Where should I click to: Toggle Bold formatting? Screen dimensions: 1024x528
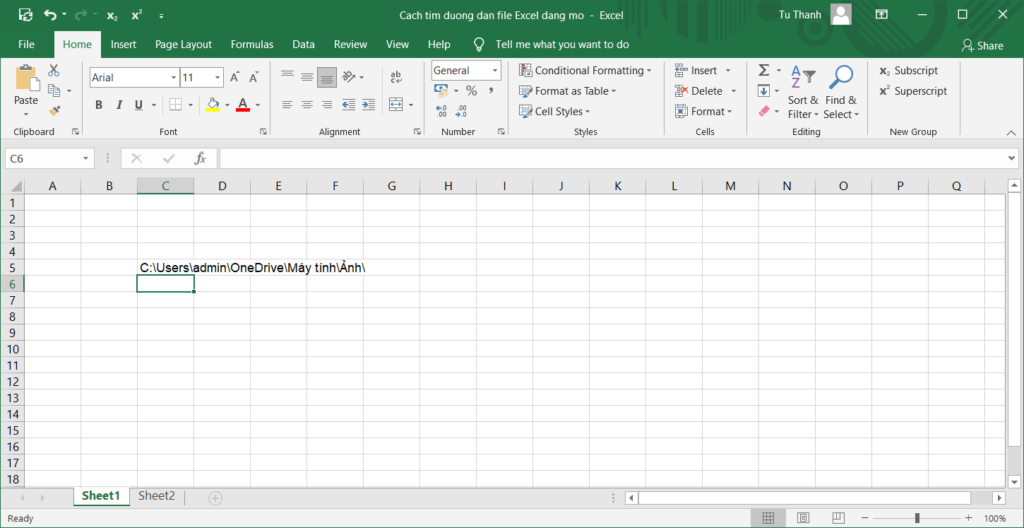click(x=99, y=105)
